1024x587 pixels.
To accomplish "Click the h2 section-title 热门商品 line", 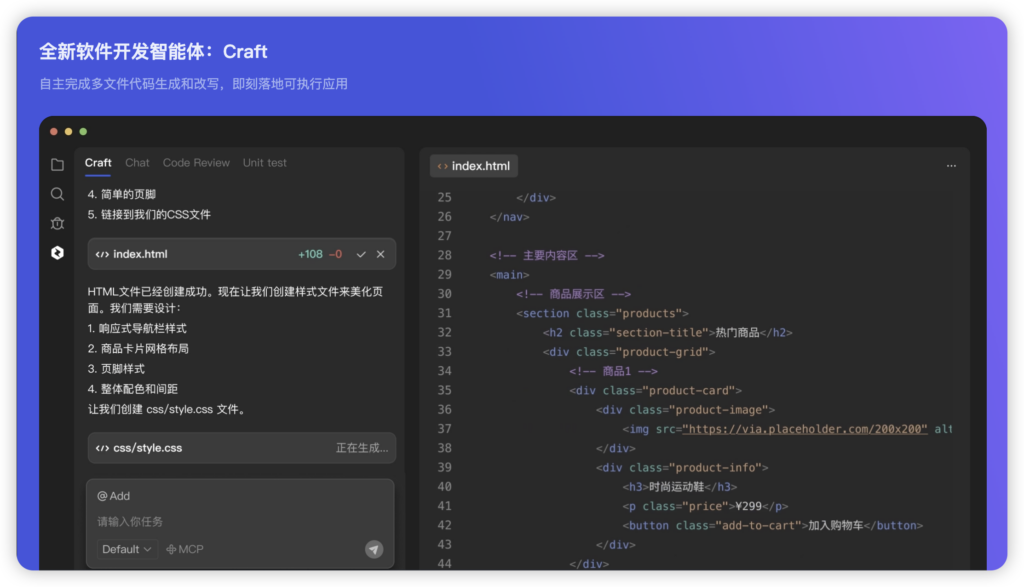I will 667,332.
